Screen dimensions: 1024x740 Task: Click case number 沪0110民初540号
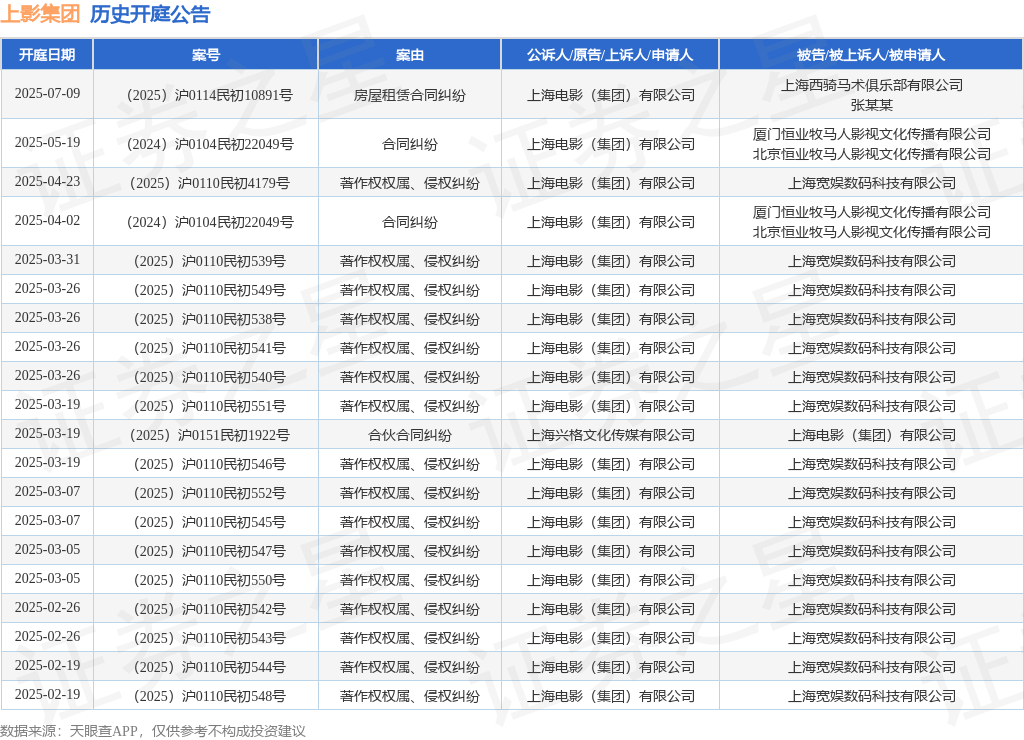click(x=234, y=378)
